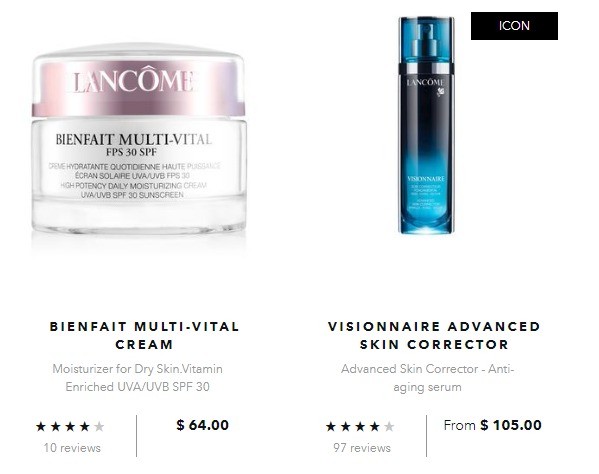
Task: Open the Visionnaire blue serum bottle image
Action: tap(426, 125)
